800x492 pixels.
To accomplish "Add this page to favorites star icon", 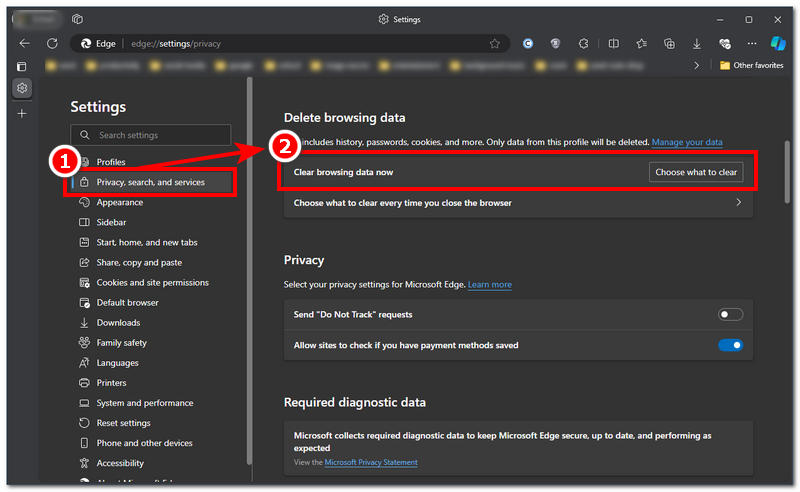I will [x=494, y=44].
